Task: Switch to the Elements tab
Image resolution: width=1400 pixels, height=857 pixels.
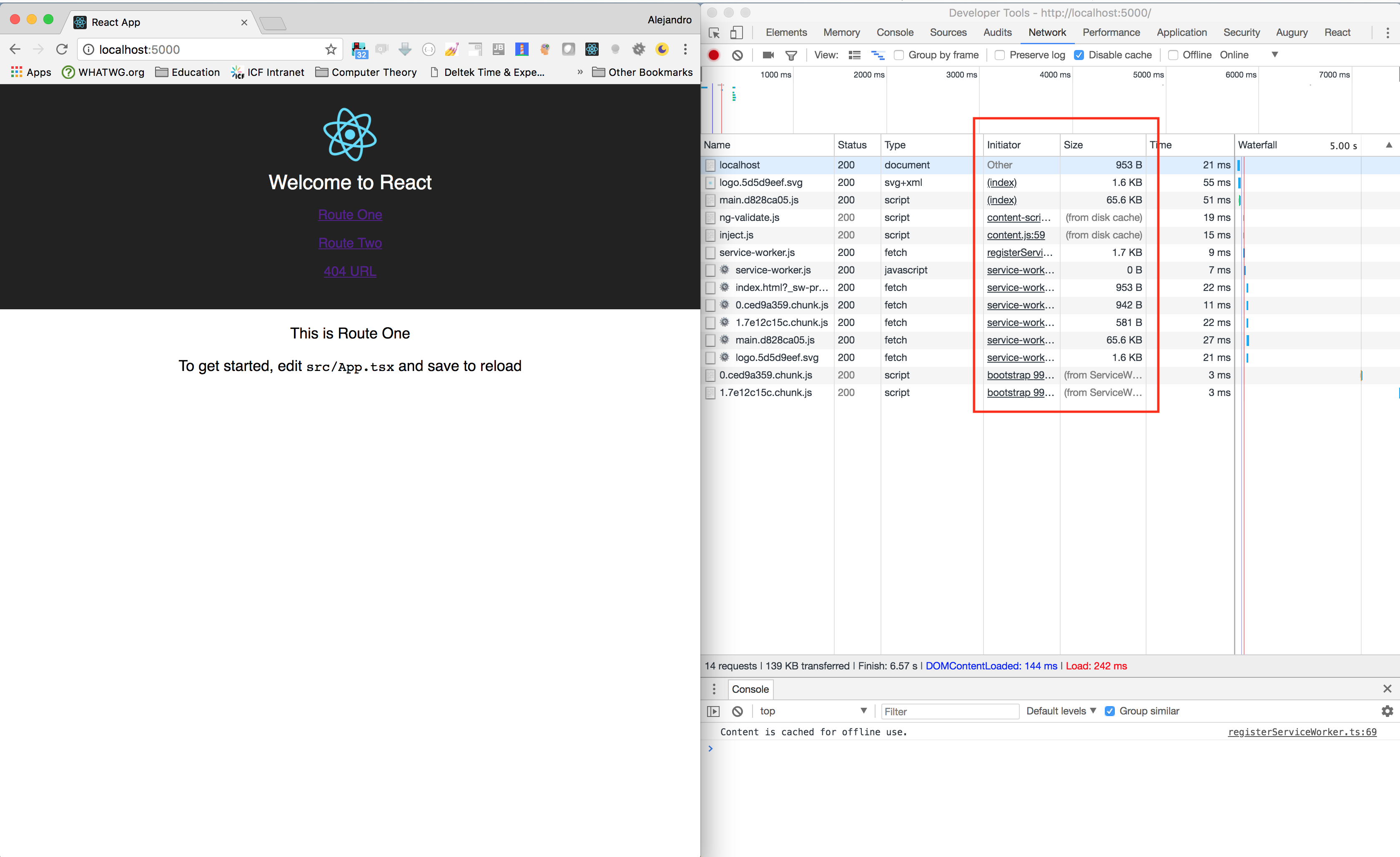Action: coord(786,33)
